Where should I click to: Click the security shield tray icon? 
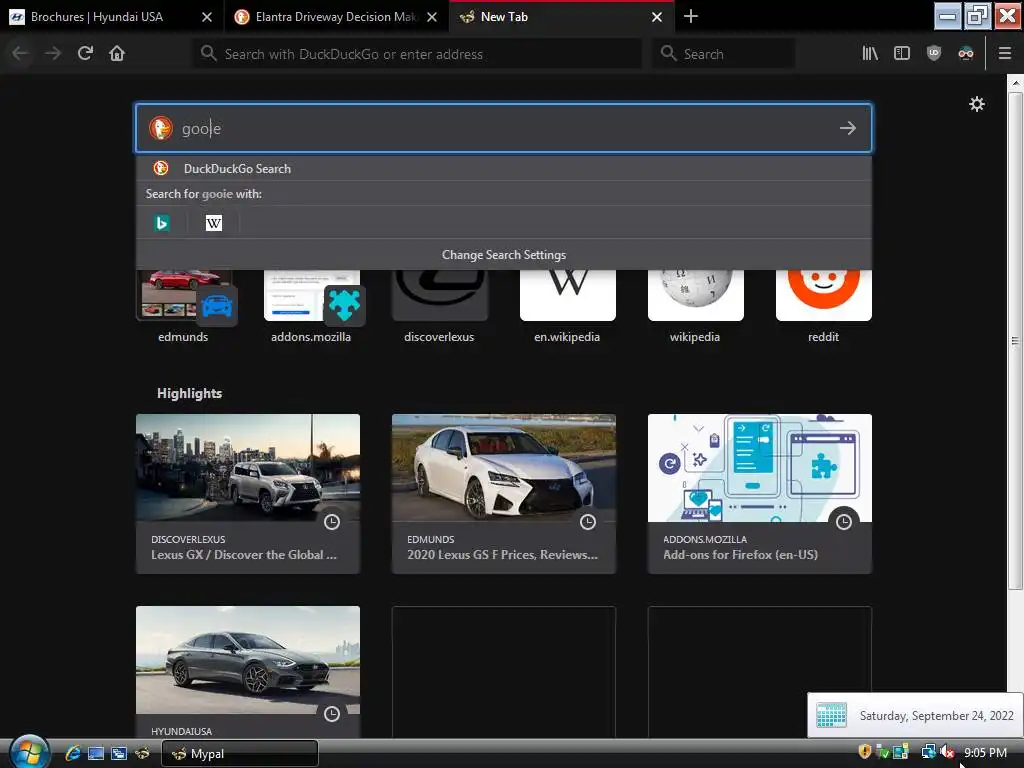coord(865,752)
